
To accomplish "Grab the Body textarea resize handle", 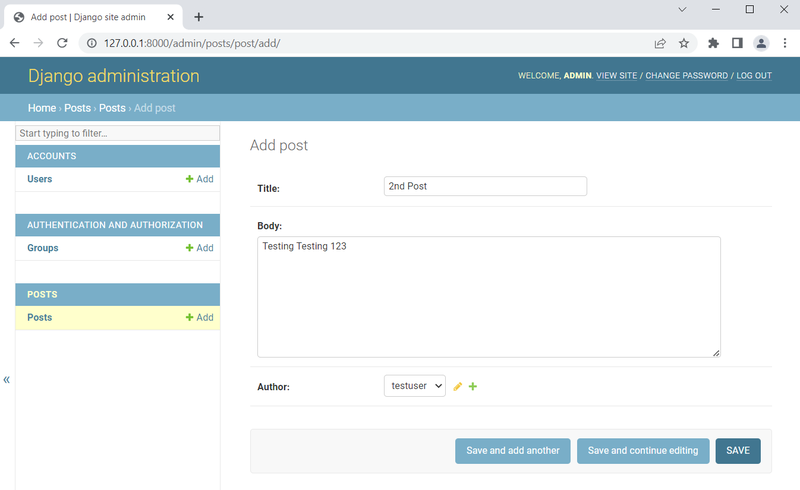I will click(716, 353).
